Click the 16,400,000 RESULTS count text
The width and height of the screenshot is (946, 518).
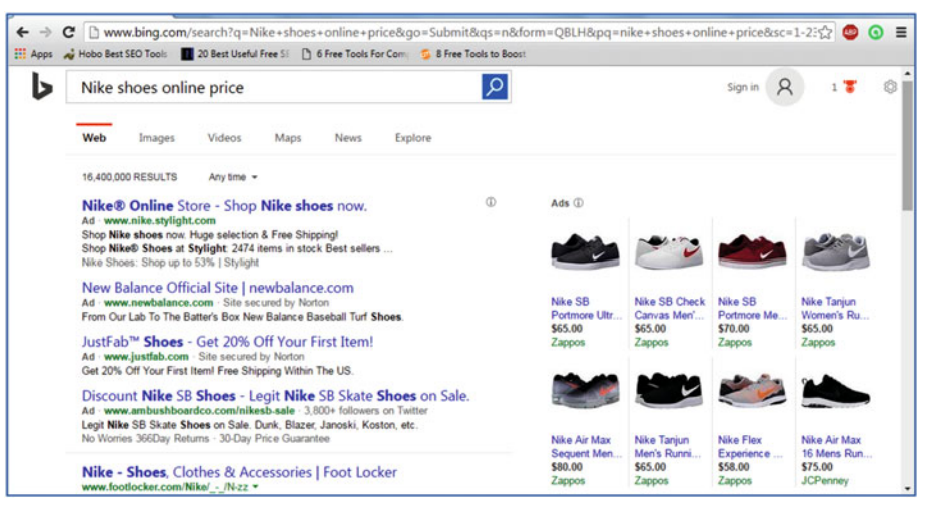[130, 177]
